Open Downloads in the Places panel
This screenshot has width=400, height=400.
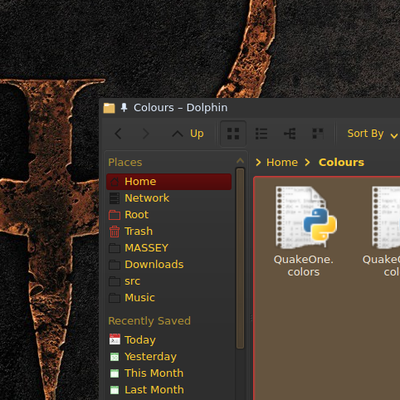[x=169, y=265]
